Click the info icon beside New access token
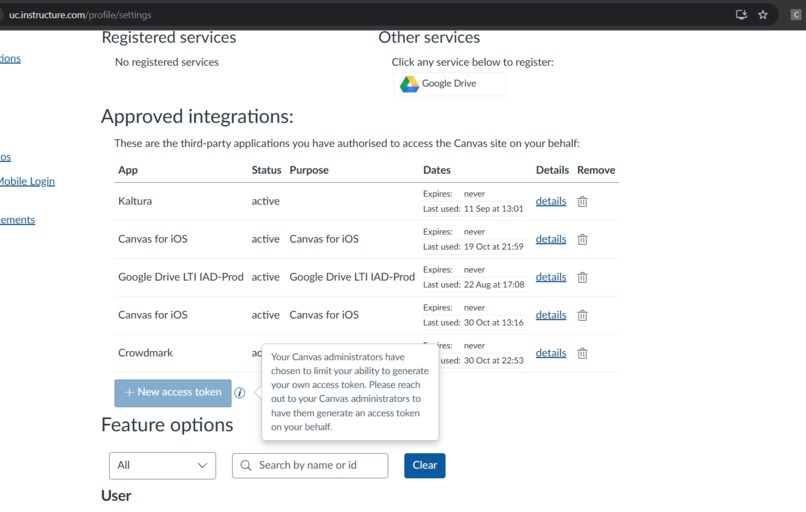The height and width of the screenshot is (512, 806). pos(240,393)
